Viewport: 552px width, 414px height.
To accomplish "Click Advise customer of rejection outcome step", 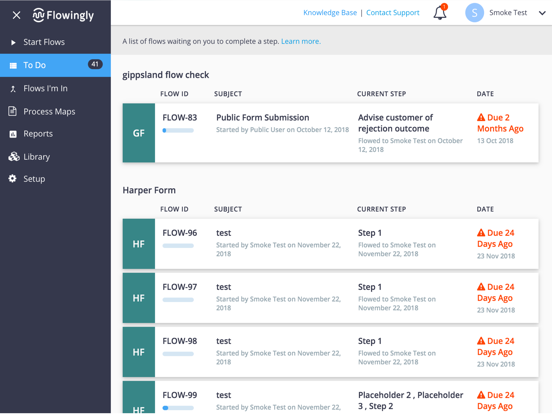I will pyautogui.click(x=395, y=123).
